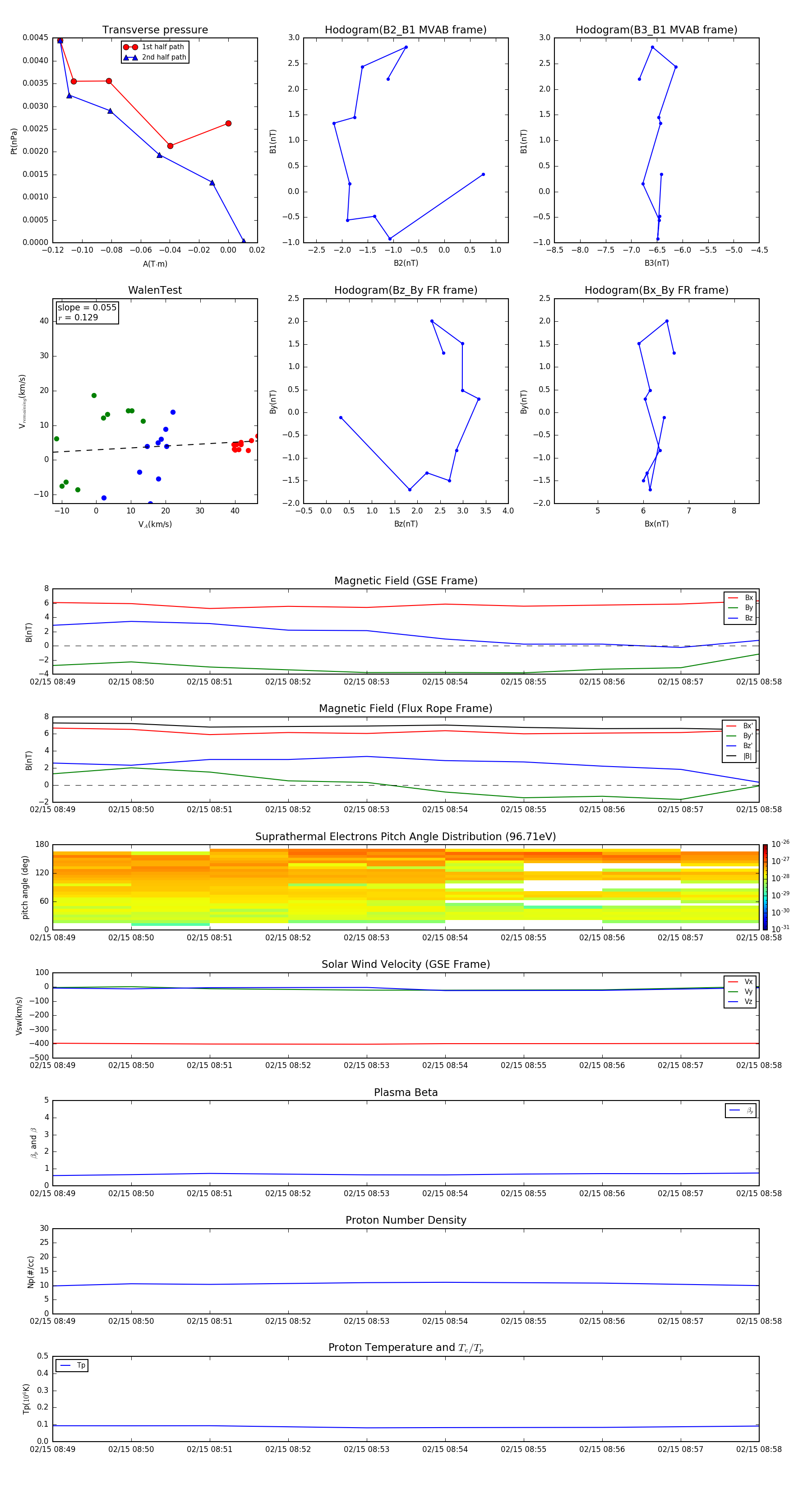
Task: Select the Vy legend entry
Action: click(740, 991)
